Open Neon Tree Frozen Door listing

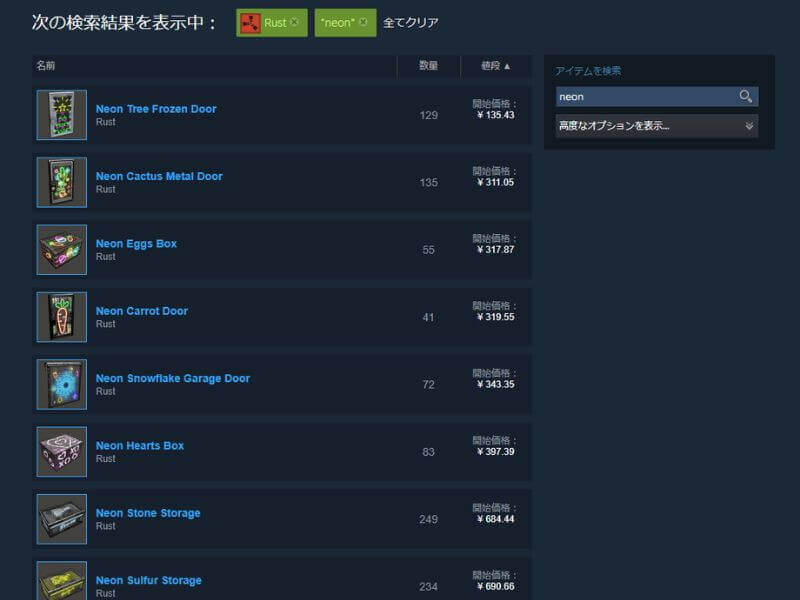[156, 109]
